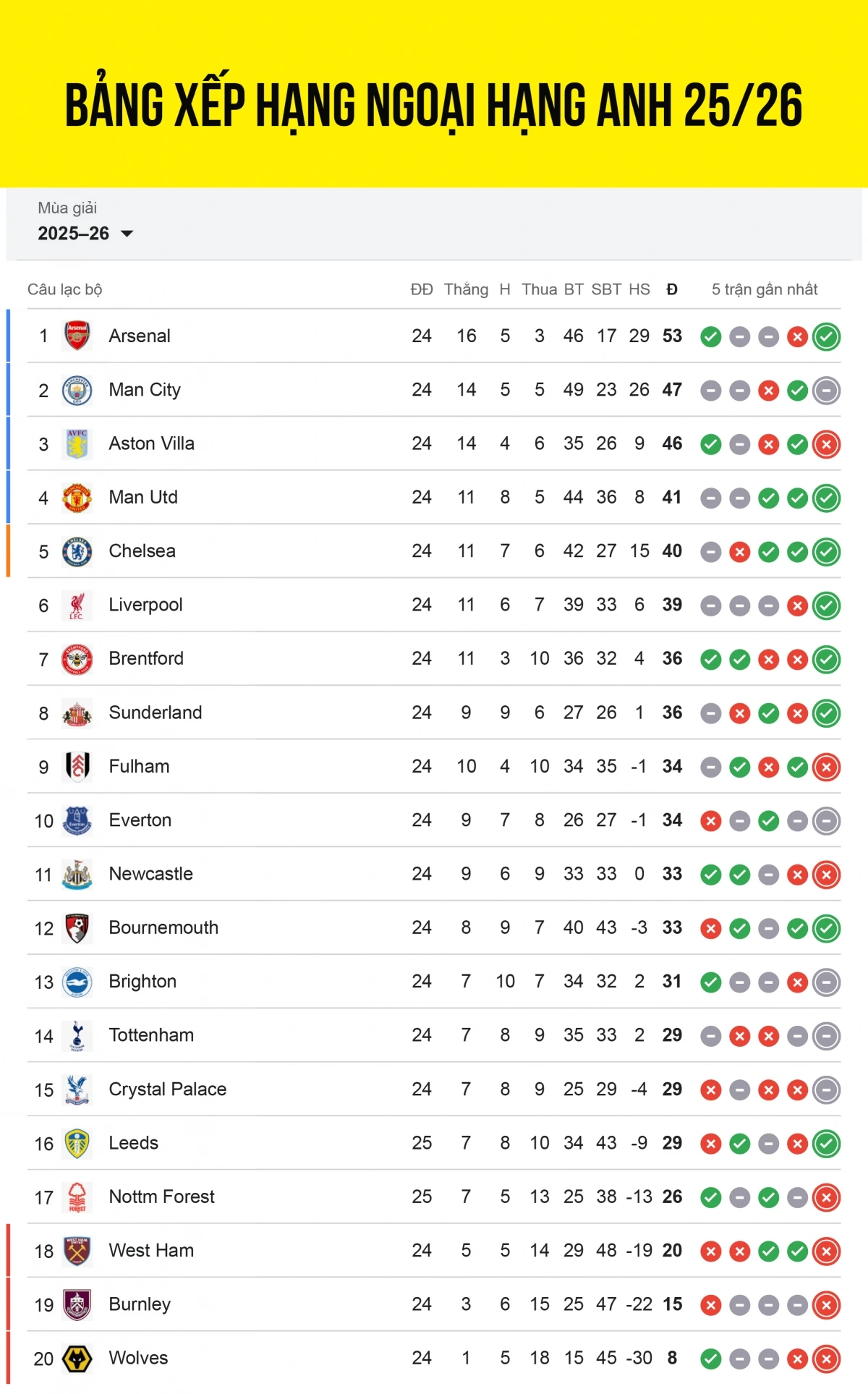This screenshot has height=1394, width=868.
Task: Sort by the Thắng column header
Action: pyautogui.click(x=466, y=289)
